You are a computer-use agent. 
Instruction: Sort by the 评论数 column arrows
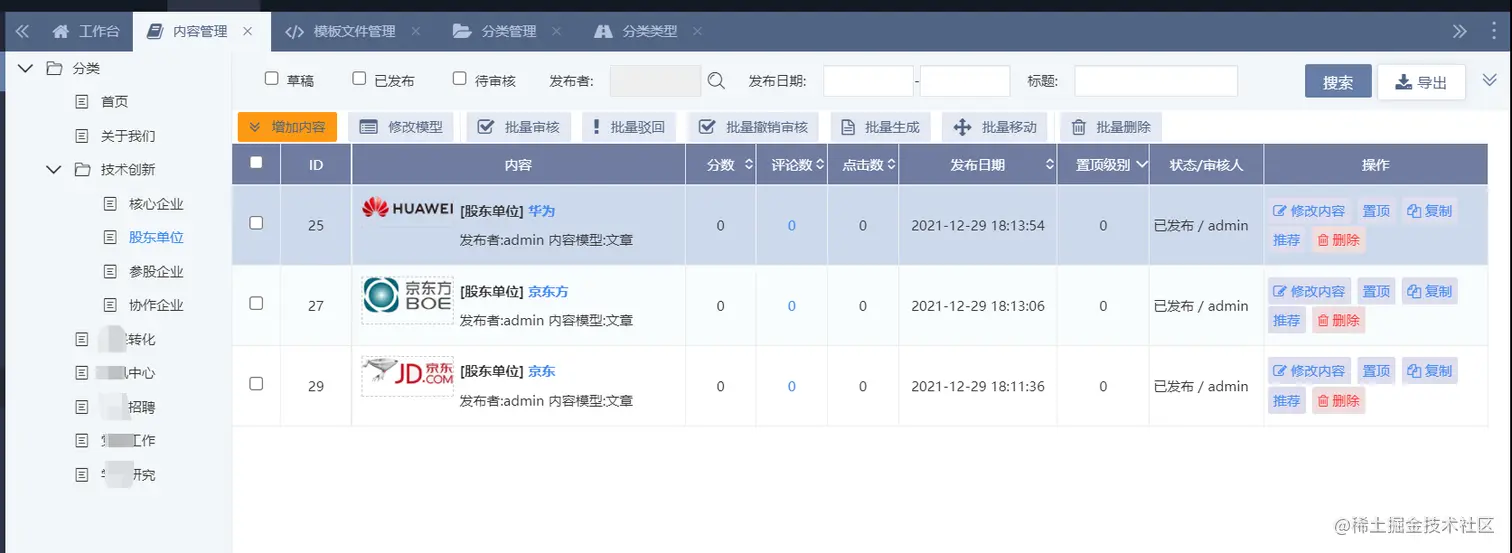coord(820,165)
